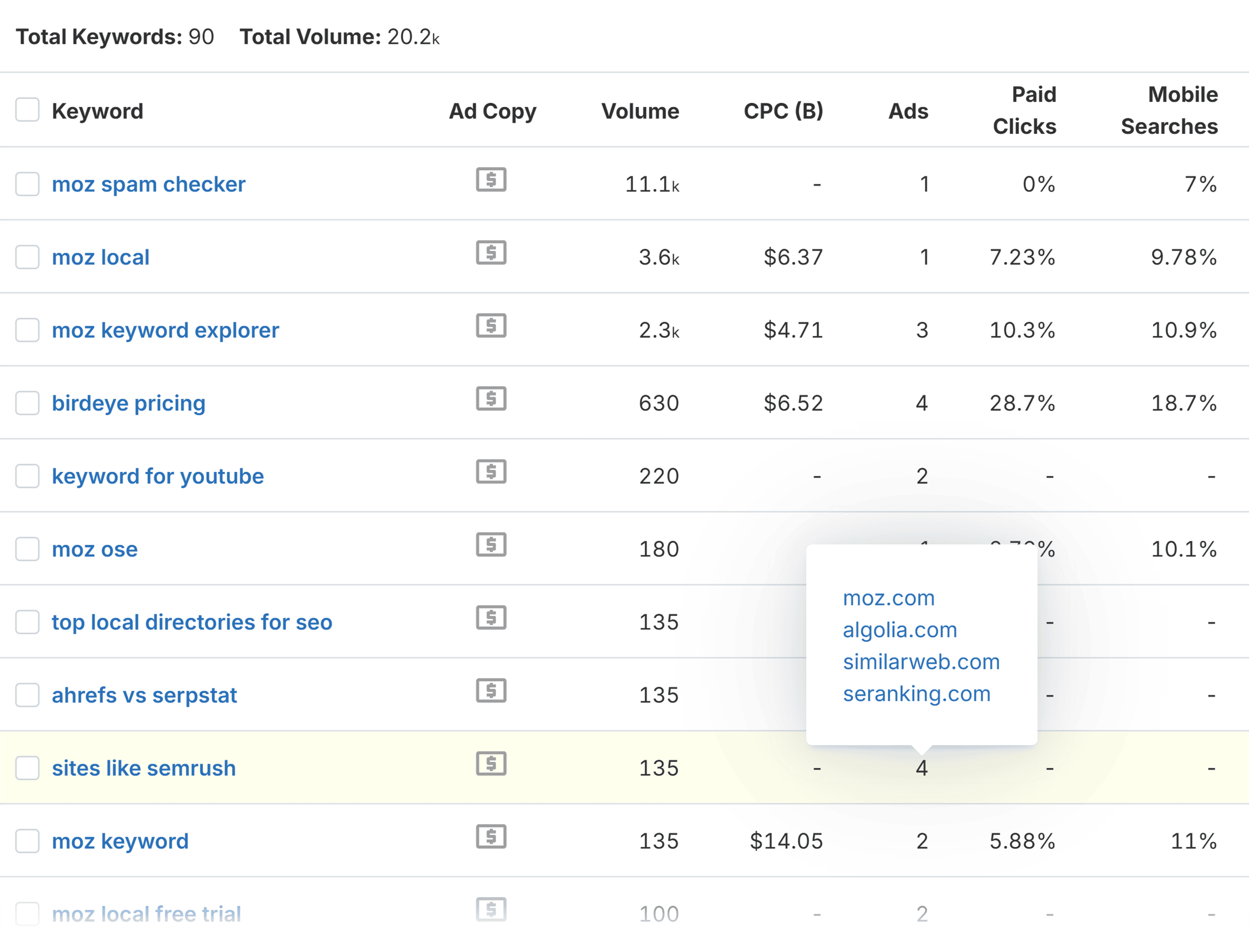Visit seranking.com from the ads tooltip

pyautogui.click(x=917, y=694)
